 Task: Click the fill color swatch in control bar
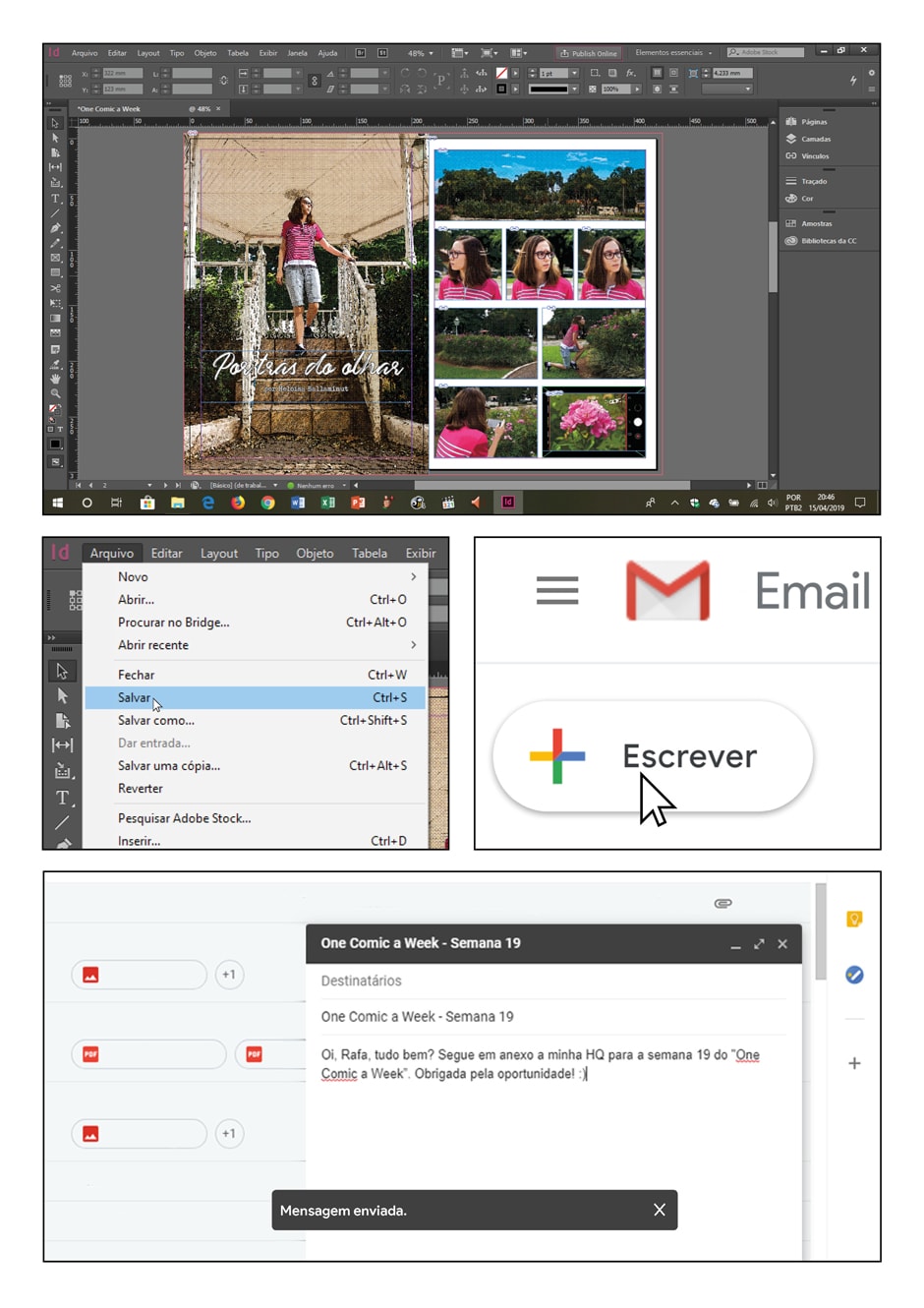[501, 73]
